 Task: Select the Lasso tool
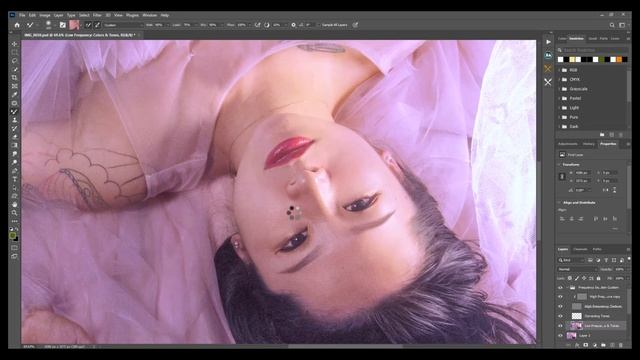pos(15,61)
